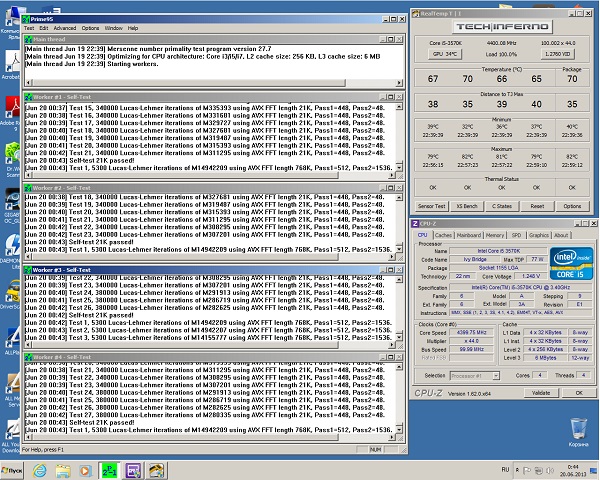Click Main thread horizontal scrollbar left arrow
600x480 pixels.
(x=29, y=83)
